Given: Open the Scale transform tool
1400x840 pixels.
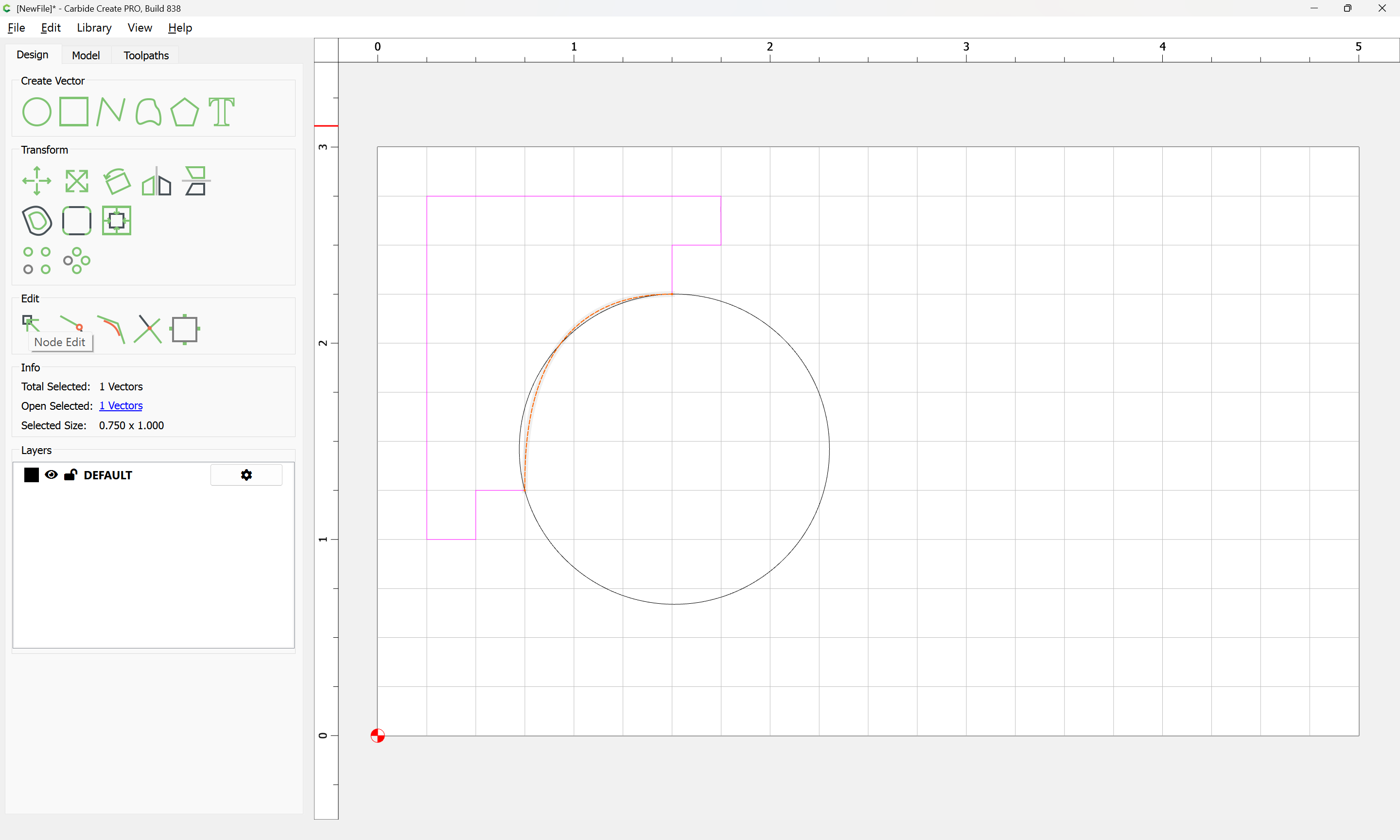Looking at the screenshot, I should pyautogui.click(x=76, y=181).
